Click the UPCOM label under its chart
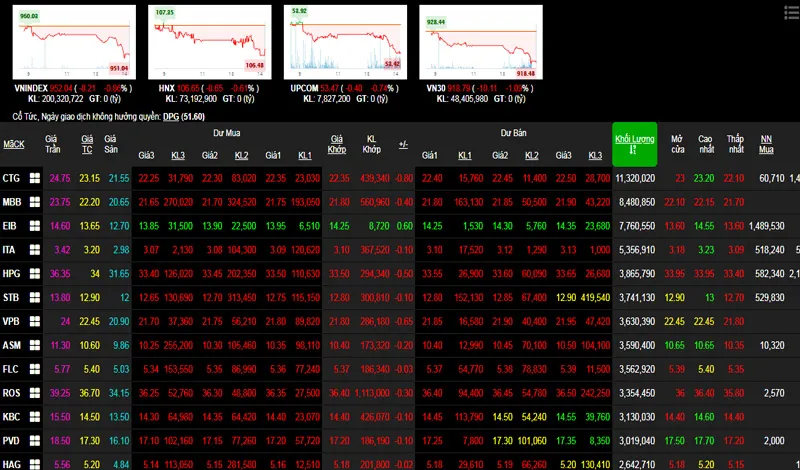This screenshot has width=800, height=470. click(x=304, y=88)
